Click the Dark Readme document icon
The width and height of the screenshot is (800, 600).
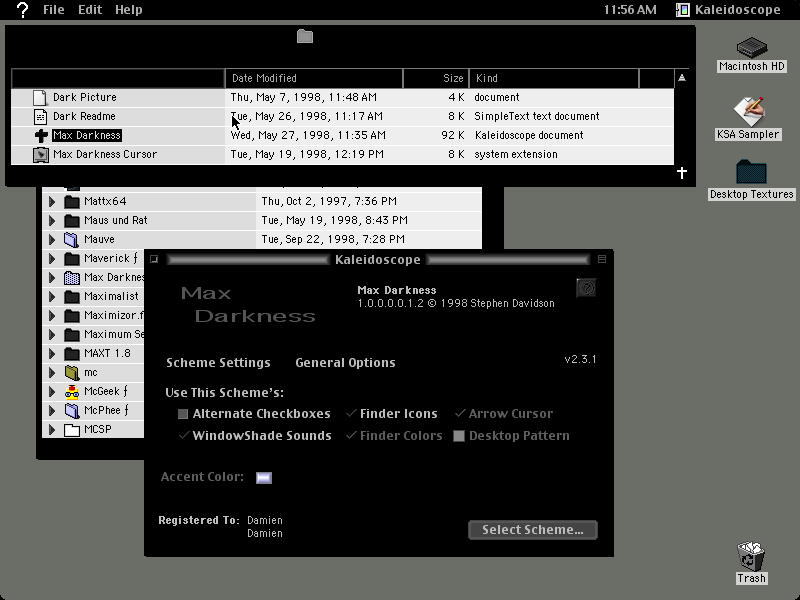(x=40, y=117)
